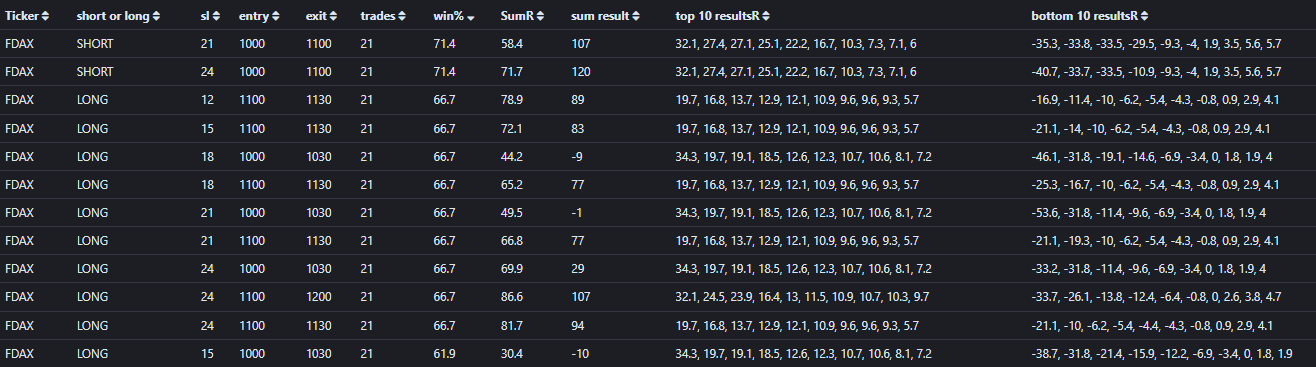This screenshot has width=1316, height=367.
Task: Click bottom results starting with -33.7
Action: pos(1155,296)
